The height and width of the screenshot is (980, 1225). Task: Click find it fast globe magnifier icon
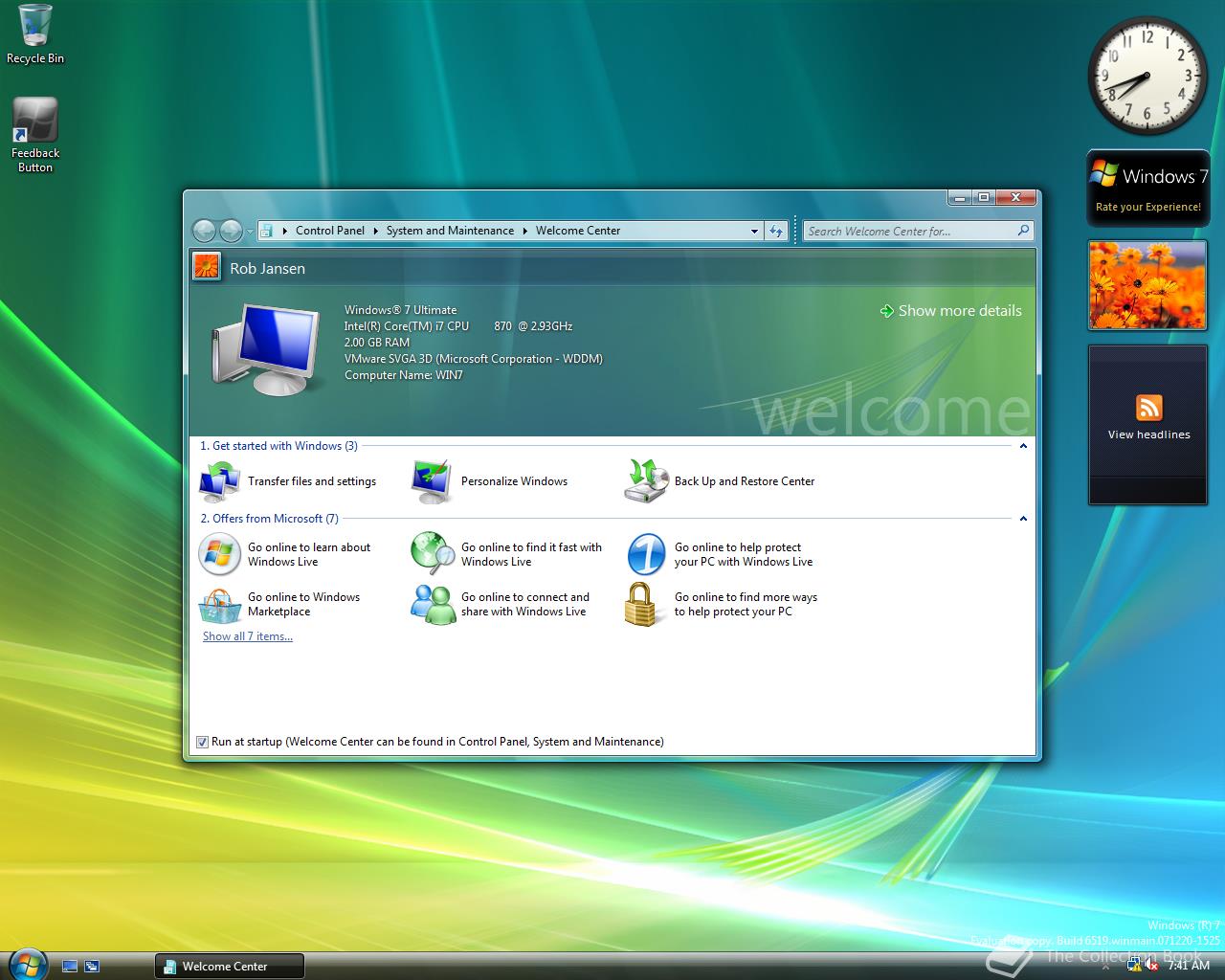[432, 553]
